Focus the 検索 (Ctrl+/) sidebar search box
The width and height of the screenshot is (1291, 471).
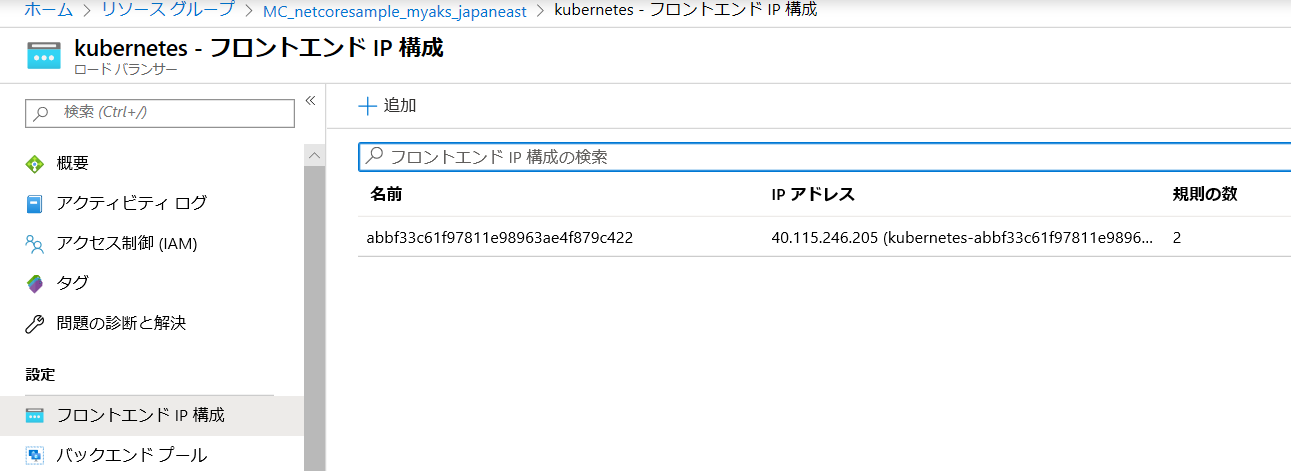(x=160, y=113)
